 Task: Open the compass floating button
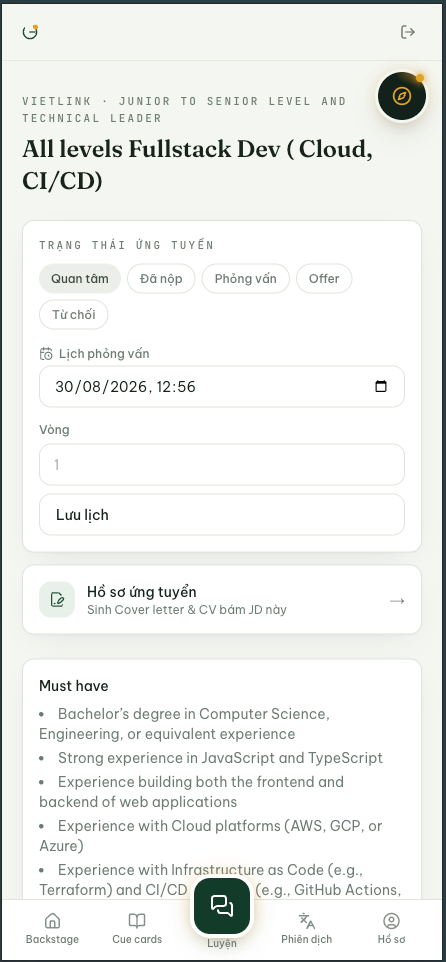click(x=402, y=96)
